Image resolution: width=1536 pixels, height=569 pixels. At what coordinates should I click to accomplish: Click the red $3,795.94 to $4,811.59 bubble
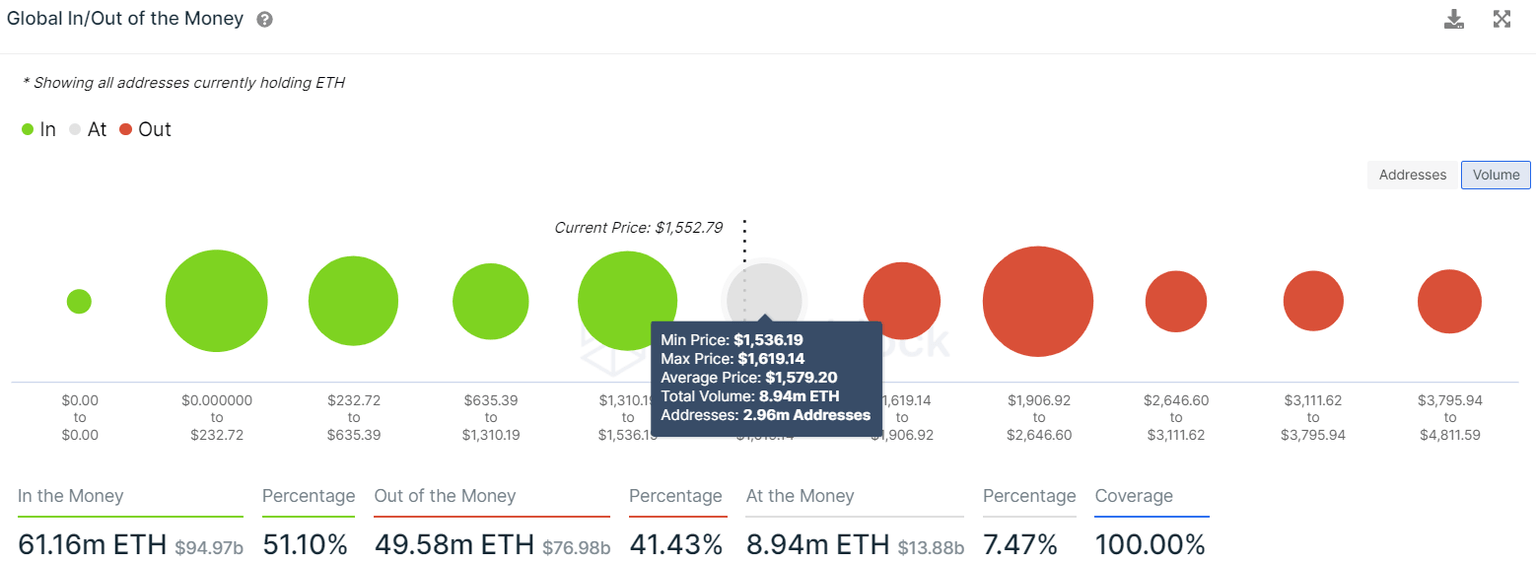tap(1449, 301)
